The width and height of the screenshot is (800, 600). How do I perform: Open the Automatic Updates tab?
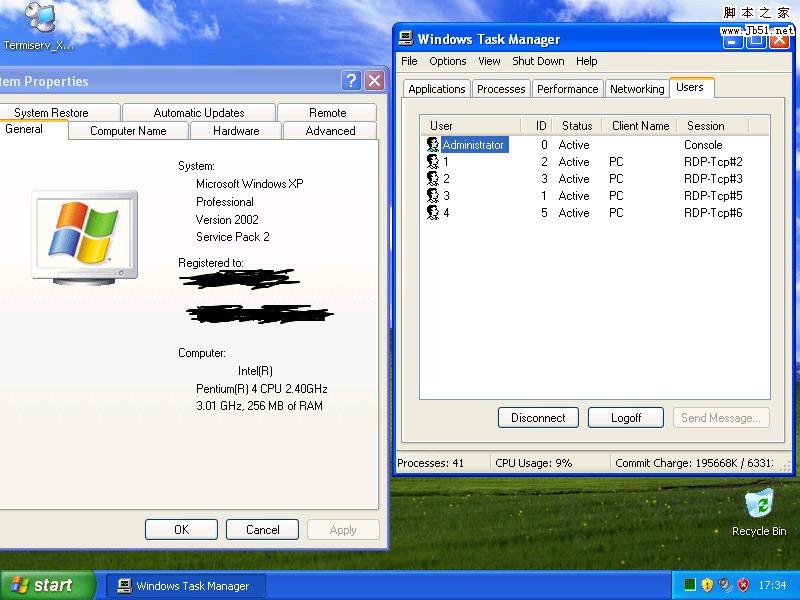pos(199,112)
